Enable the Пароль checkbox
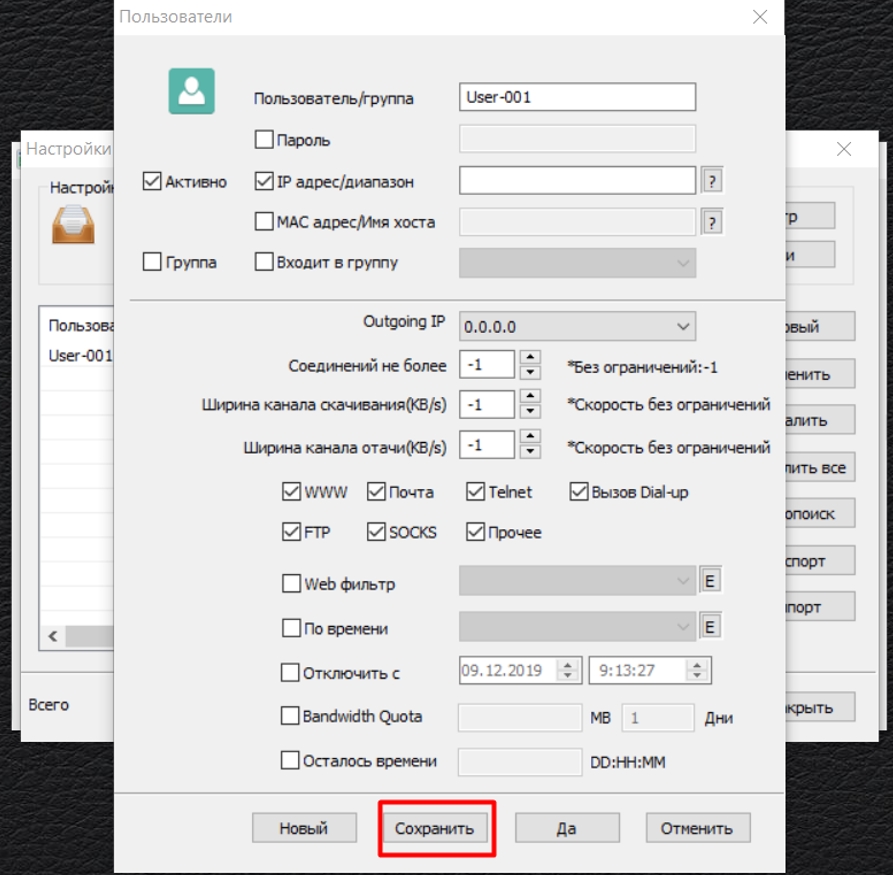The image size is (893, 875). pyautogui.click(x=264, y=139)
